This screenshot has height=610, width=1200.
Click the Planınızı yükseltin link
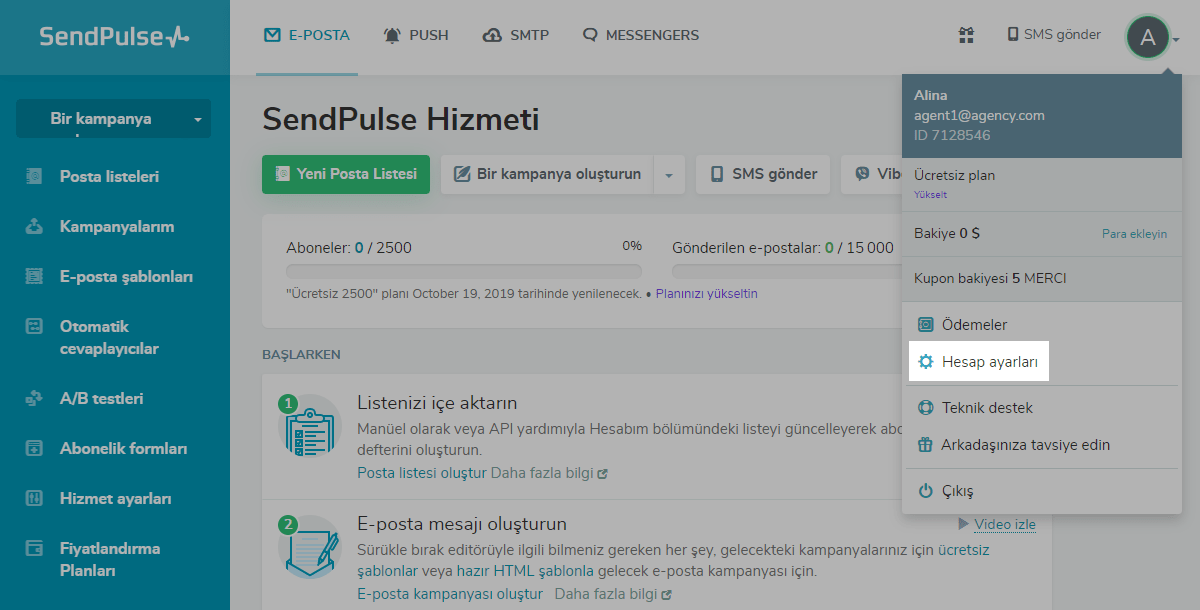click(x=706, y=294)
